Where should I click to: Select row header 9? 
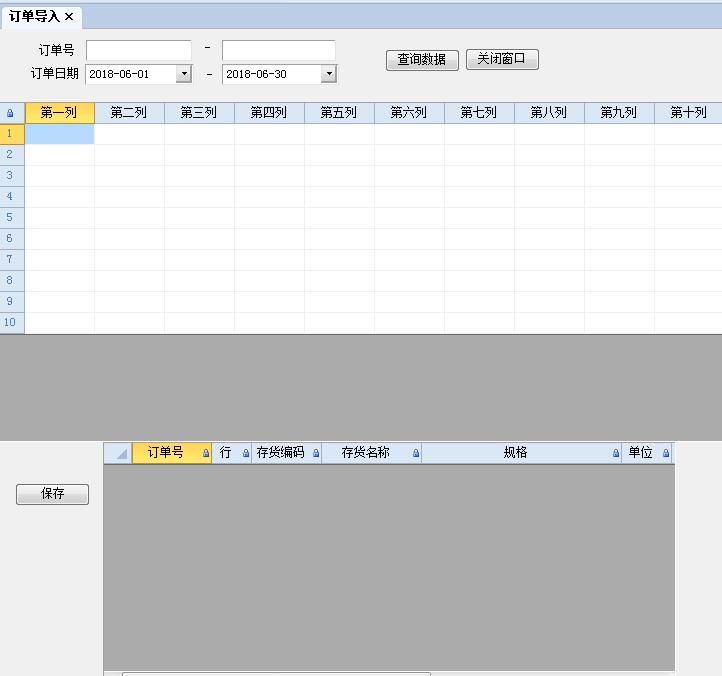click(x=12, y=302)
